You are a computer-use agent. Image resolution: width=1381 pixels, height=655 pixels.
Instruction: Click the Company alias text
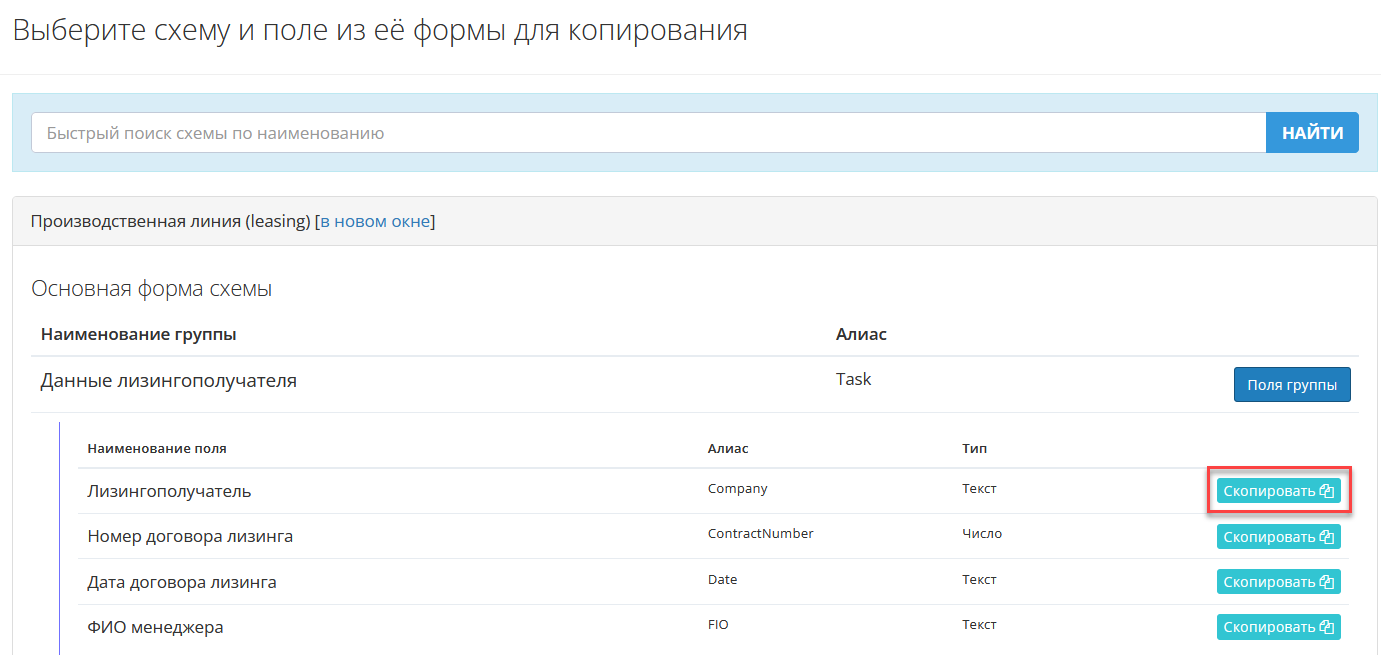pos(737,489)
